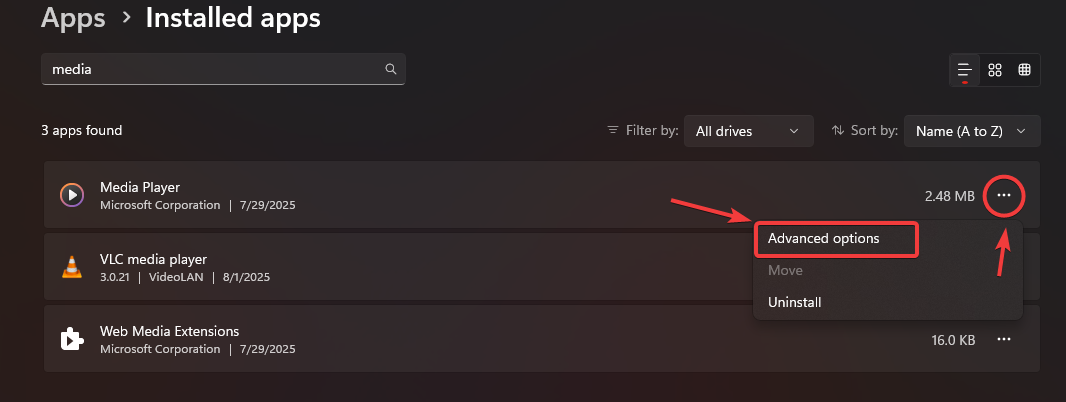Click the VLC cone icon
This screenshot has width=1066, height=402.
[72, 267]
